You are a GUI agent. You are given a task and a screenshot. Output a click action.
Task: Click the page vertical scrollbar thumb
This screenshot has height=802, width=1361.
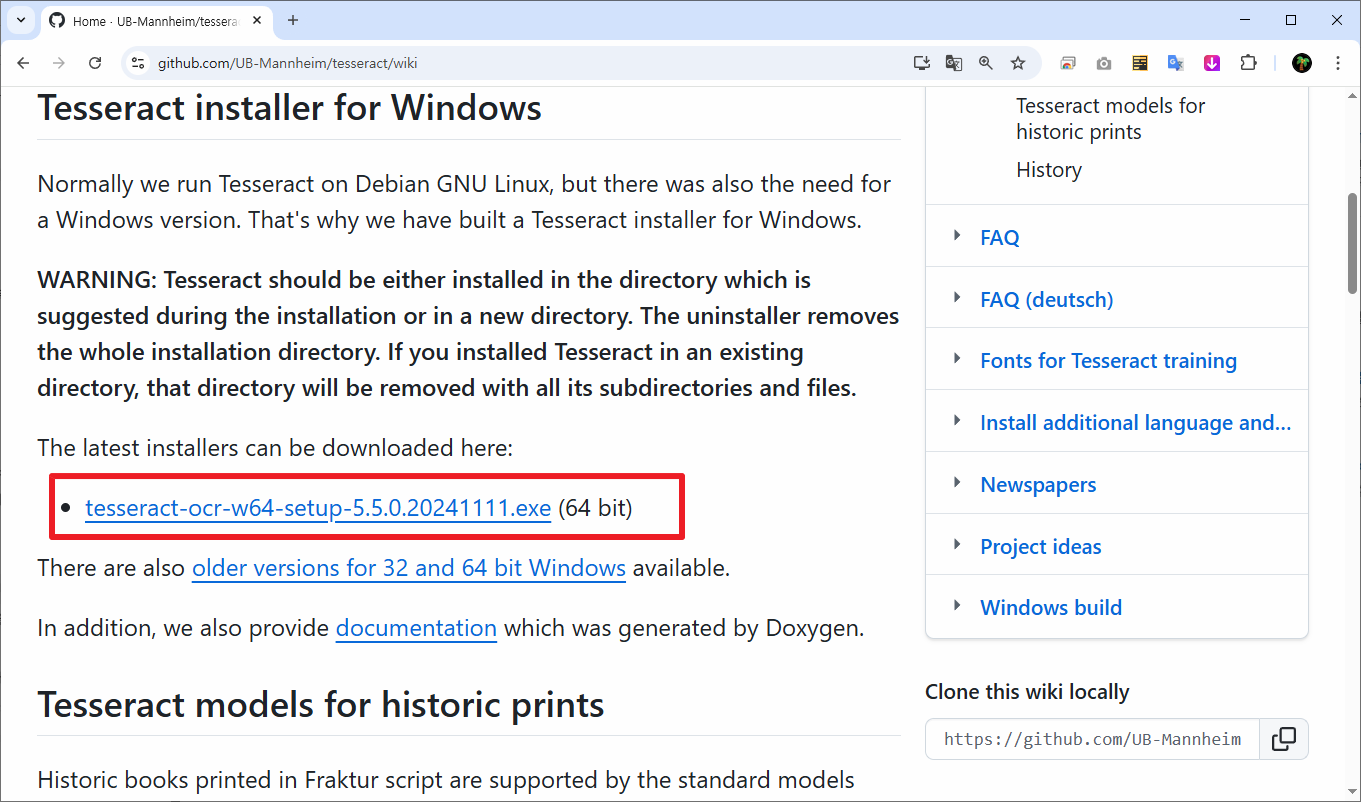(1352, 243)
